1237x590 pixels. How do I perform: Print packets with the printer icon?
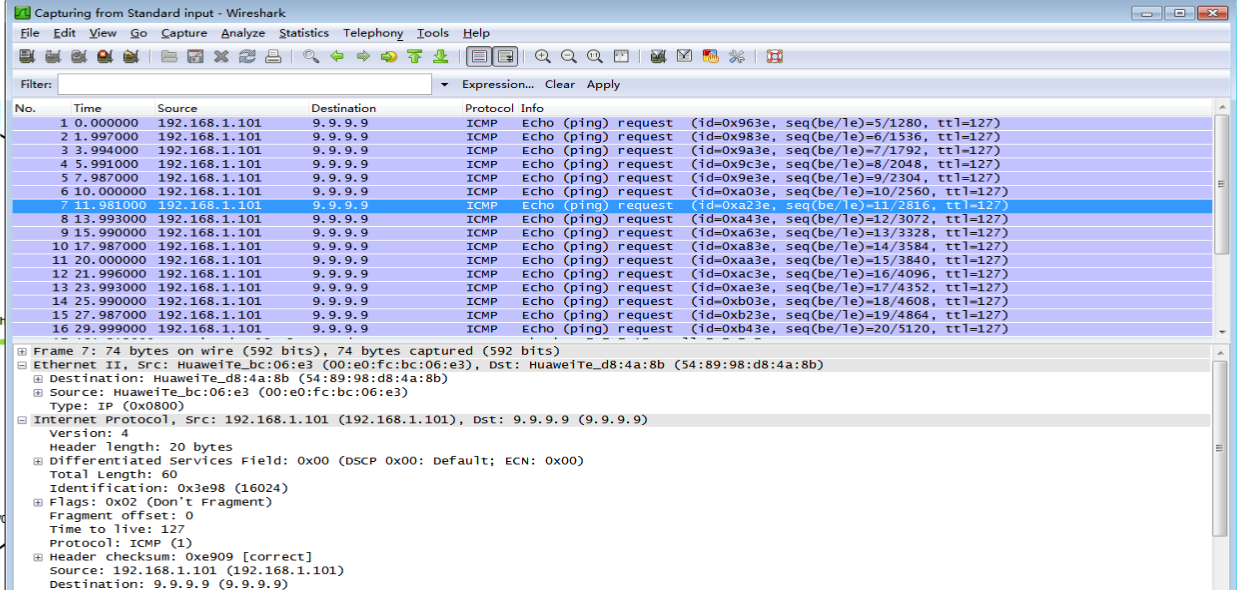pyautogui.click(x=273, y=57)
